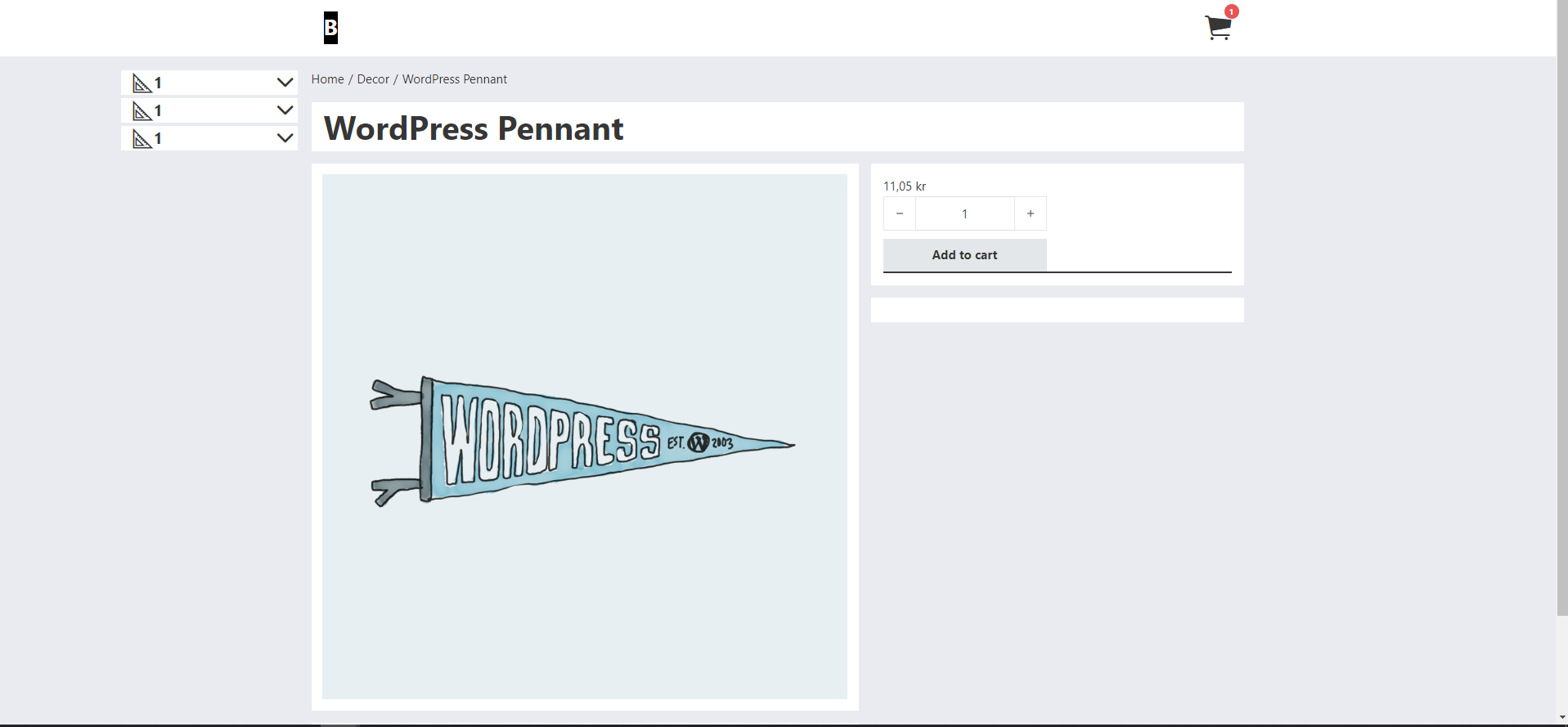Click the WordPress Pennant page title
This screenshot has width=1568, height=727.
(474, 128)
